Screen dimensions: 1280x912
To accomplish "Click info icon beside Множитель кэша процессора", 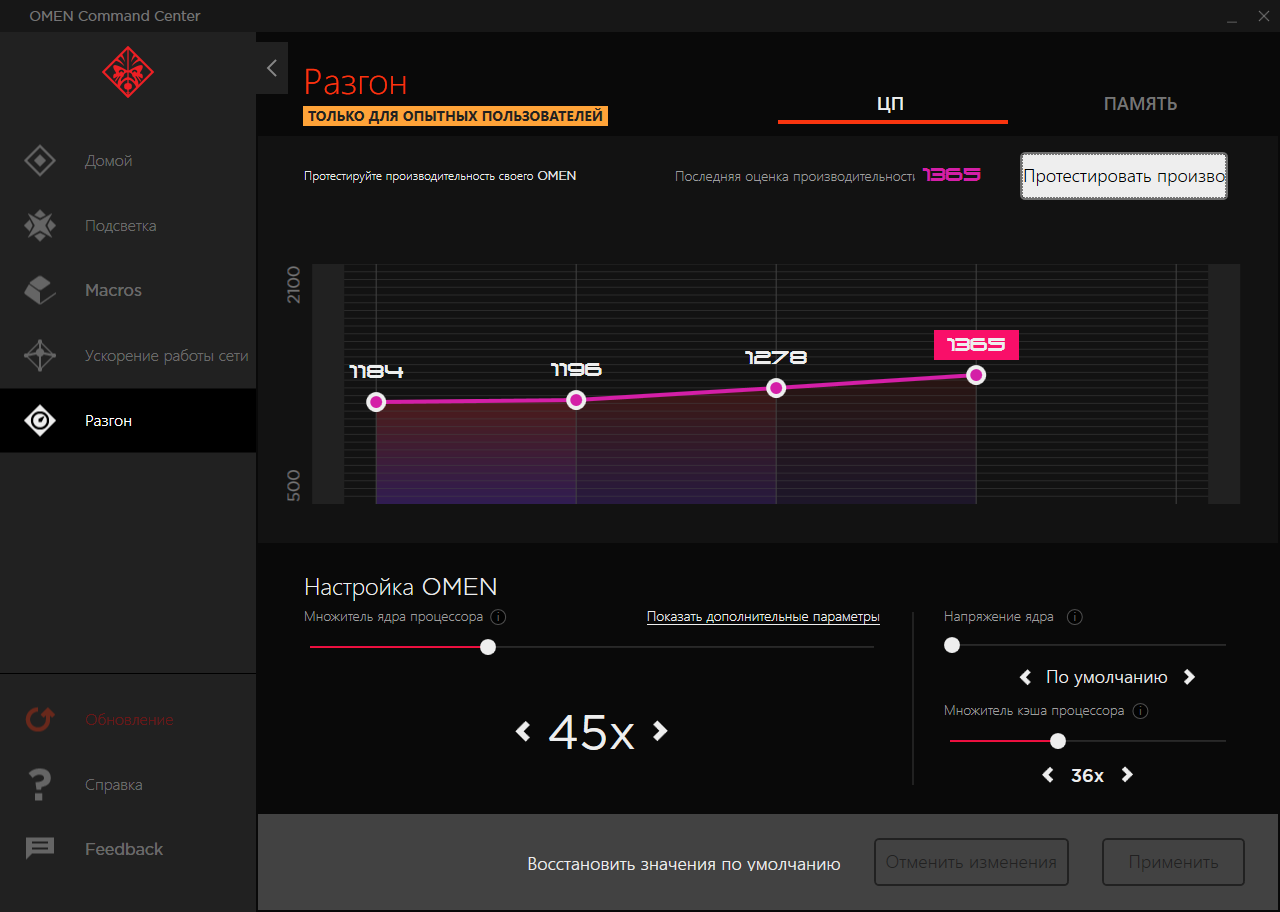I will [x=1141, y=711].
